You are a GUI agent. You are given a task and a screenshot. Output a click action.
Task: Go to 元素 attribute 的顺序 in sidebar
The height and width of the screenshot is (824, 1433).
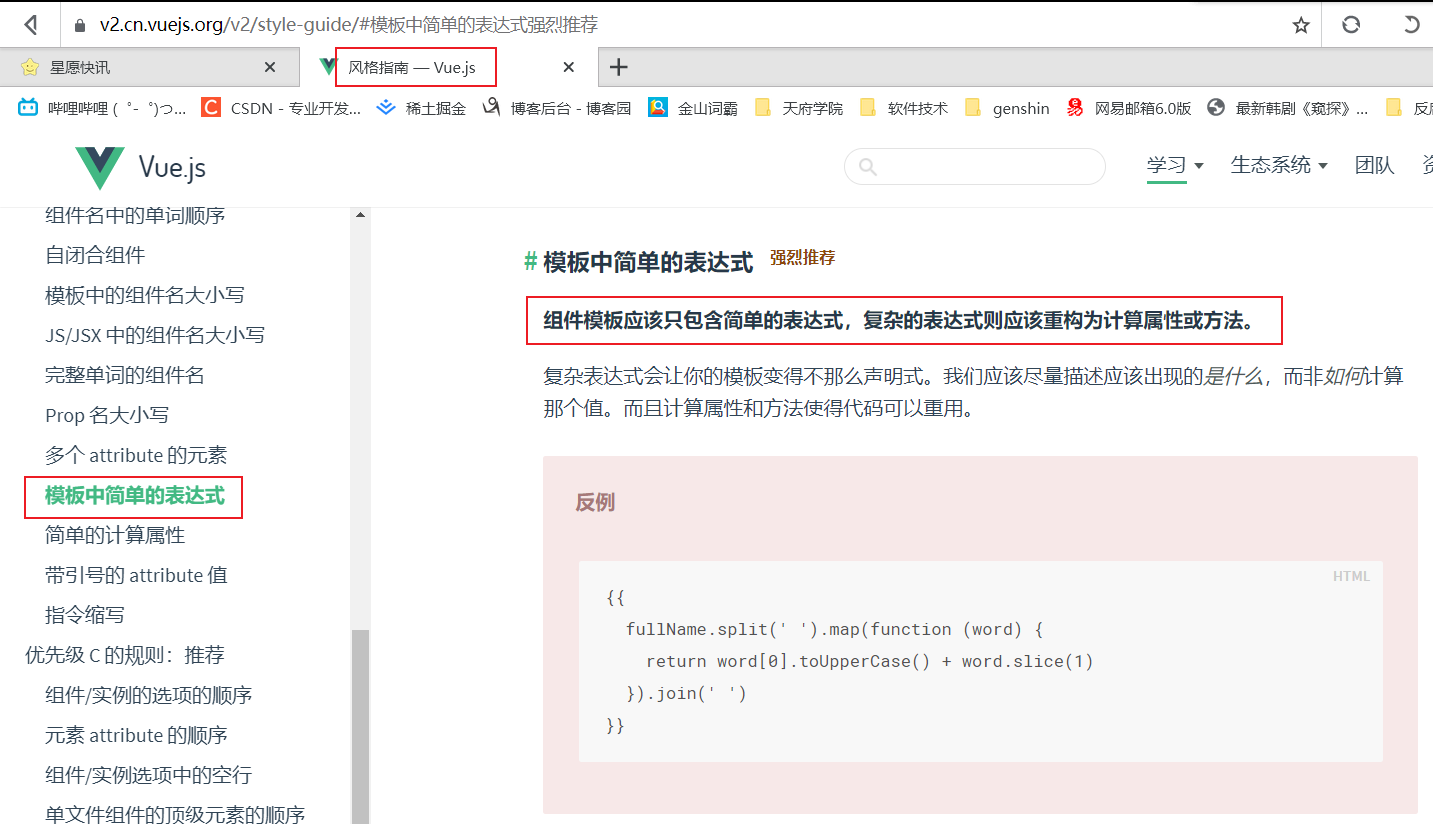(136, 735)
